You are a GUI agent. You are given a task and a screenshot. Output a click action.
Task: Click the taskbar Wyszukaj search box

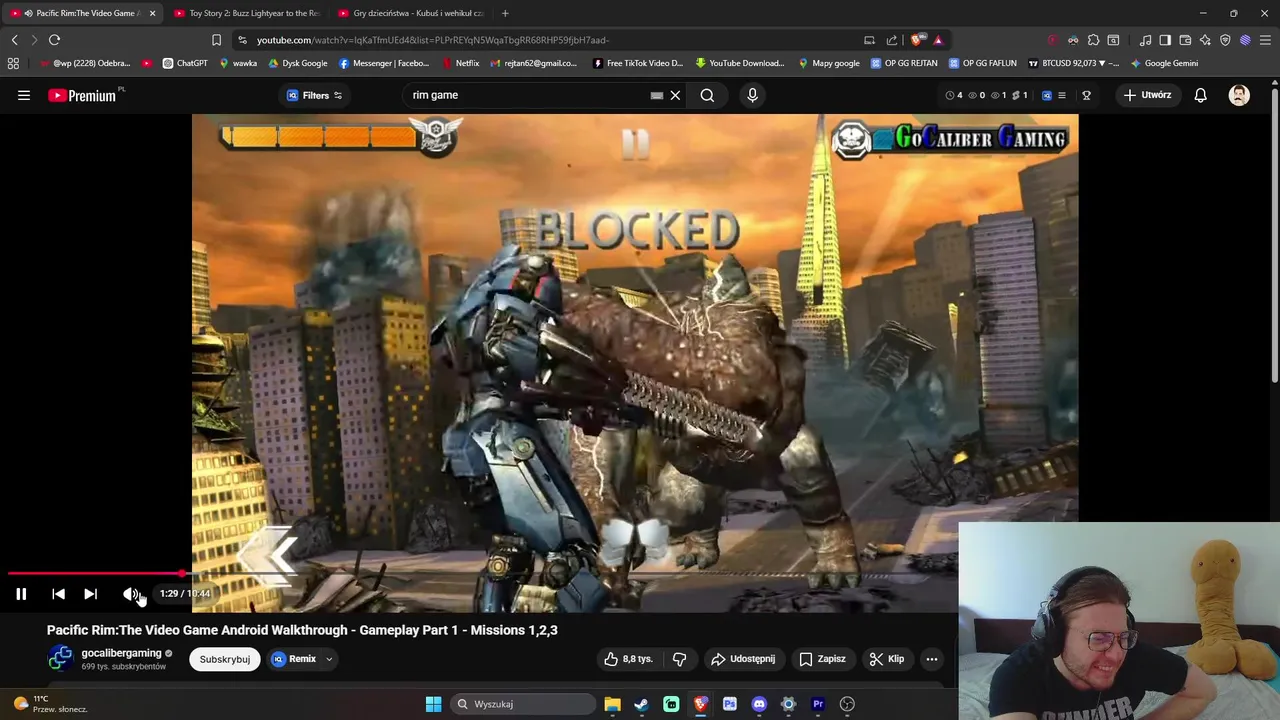521,704
